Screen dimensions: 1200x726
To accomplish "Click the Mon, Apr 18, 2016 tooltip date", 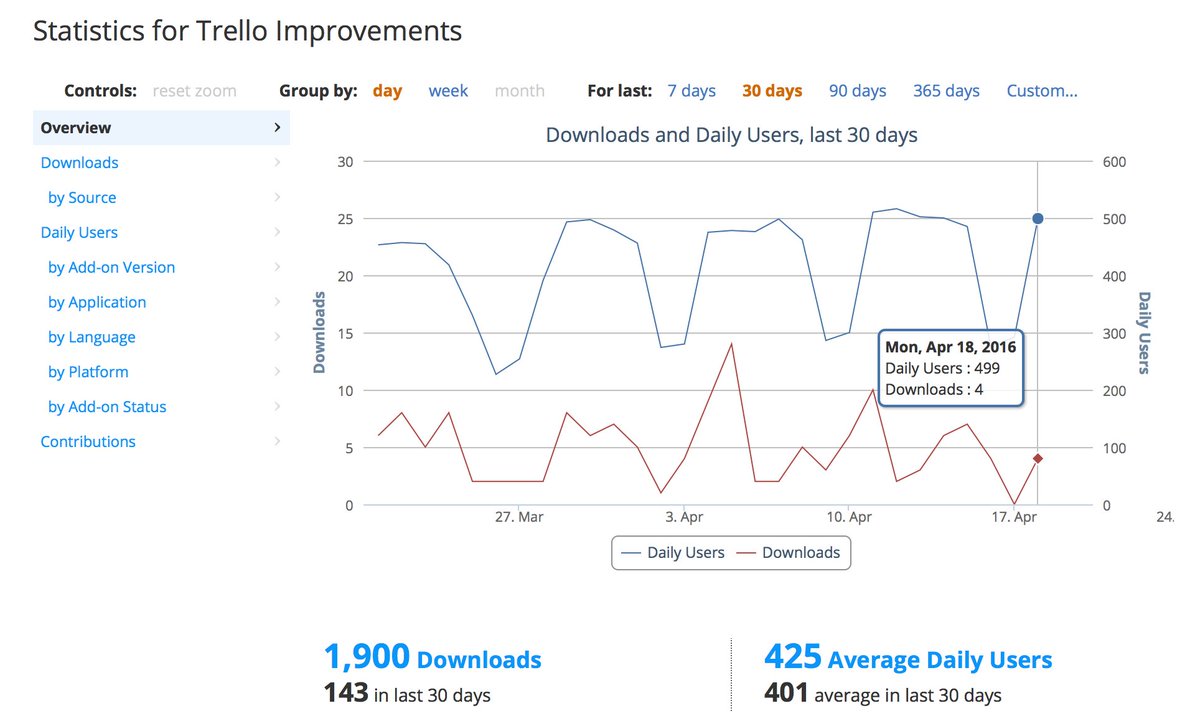I will pyautogui.click(x=950, y=347).
